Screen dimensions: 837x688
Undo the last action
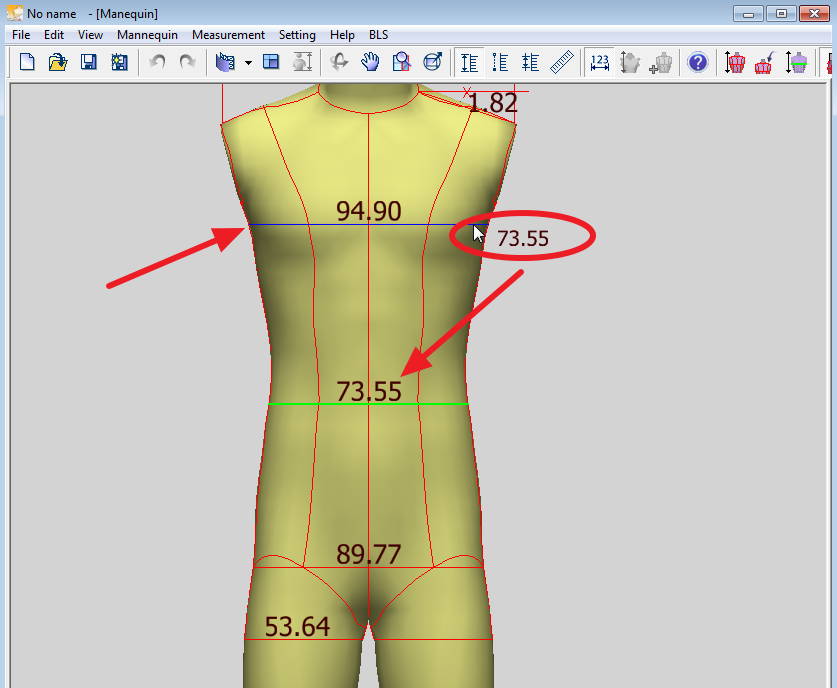click(x=157, y=62)
